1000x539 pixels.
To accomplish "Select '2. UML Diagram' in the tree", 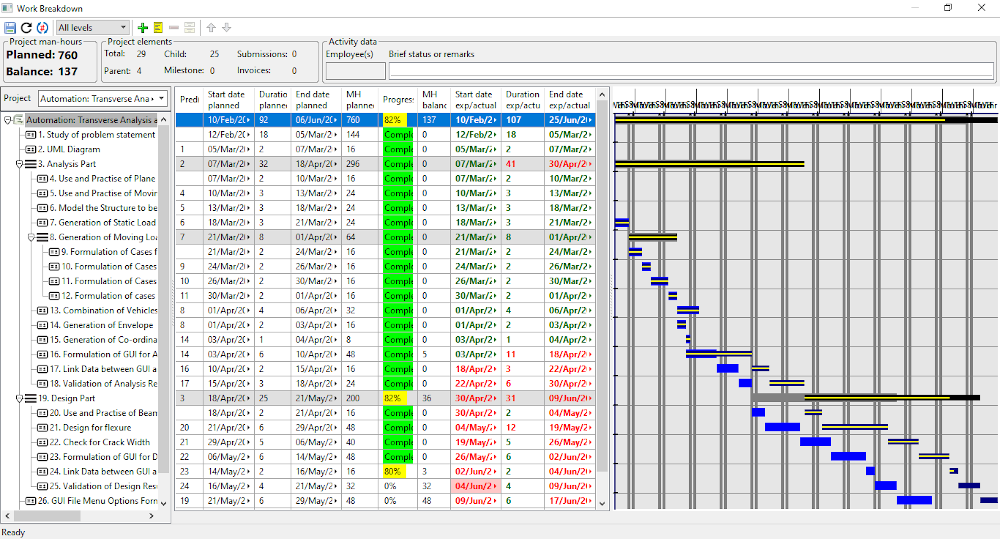I will pyautogui.click(x=68, y=149).
